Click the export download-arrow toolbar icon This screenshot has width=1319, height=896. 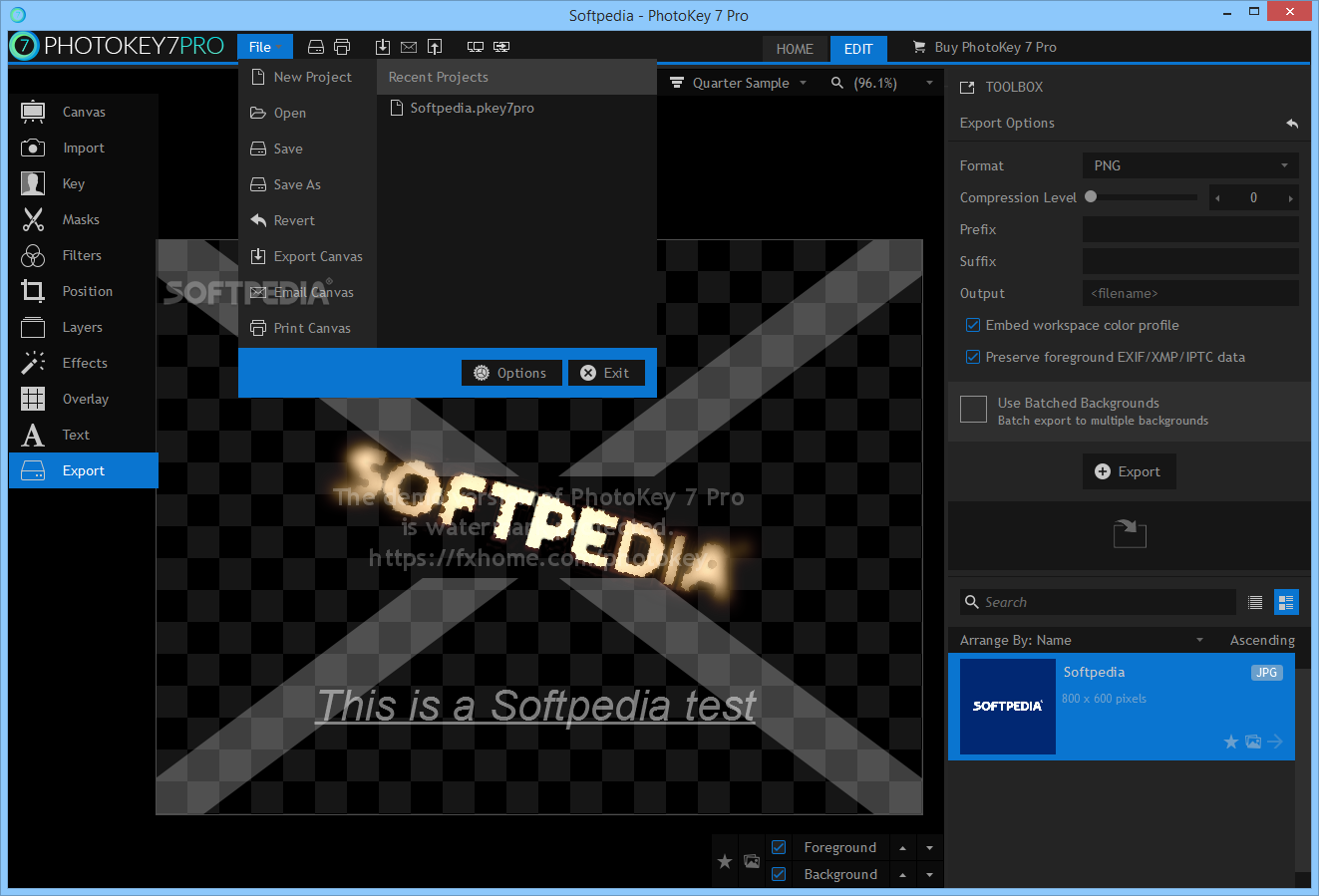click(x=383, y=47)
